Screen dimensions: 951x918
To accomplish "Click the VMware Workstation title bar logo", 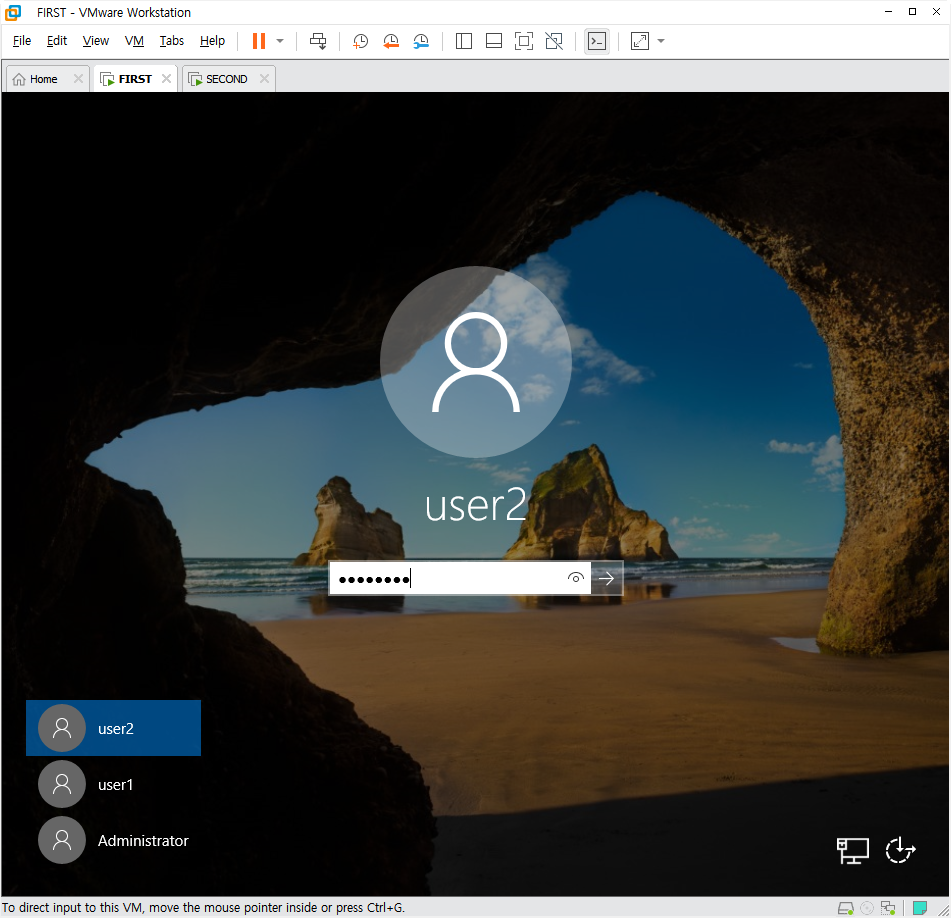I will [13, 12].
